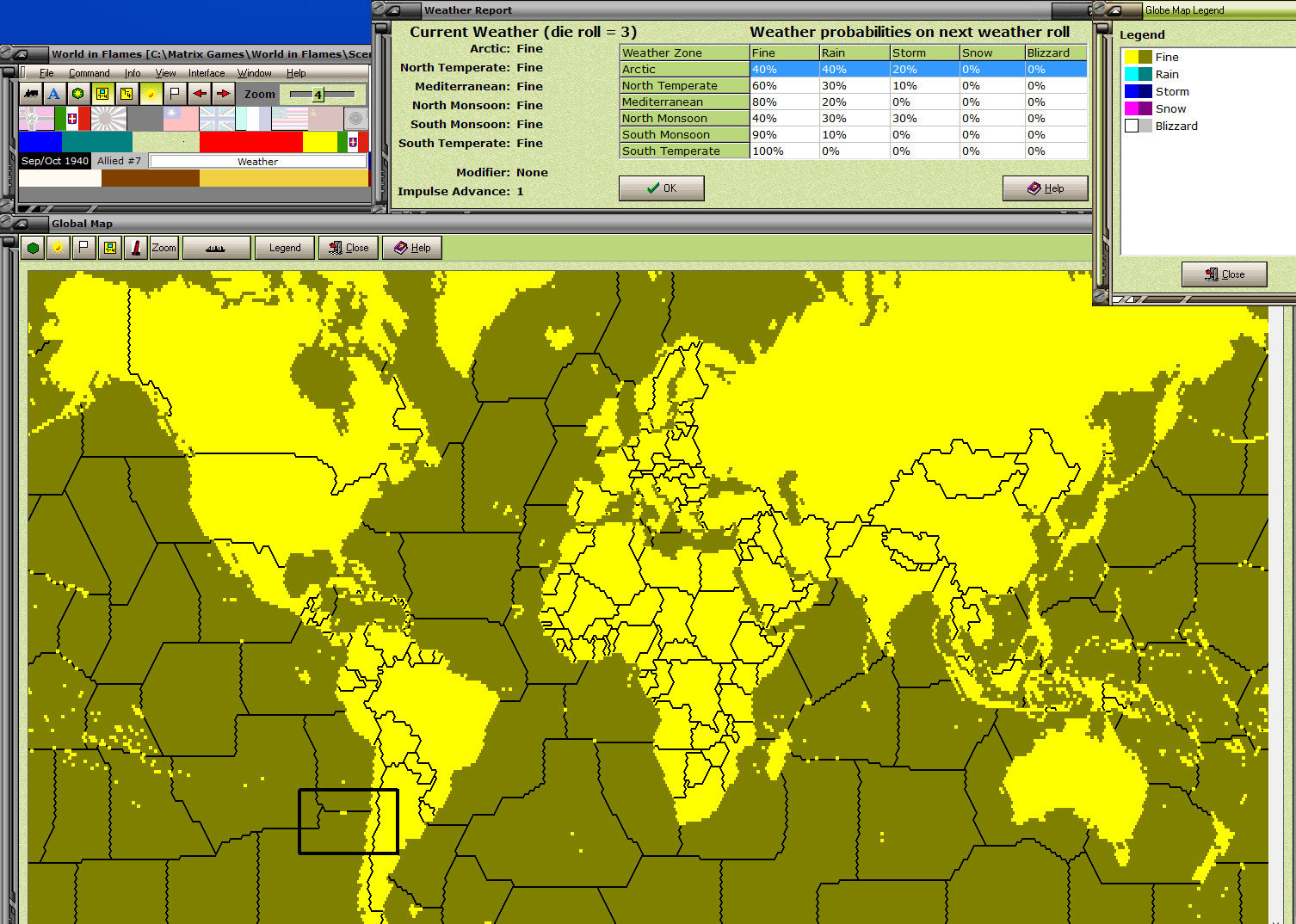Toggle the flag display icon on Global Map toolbar
The height and width of the screenshot is (924, 1296).
(x=82, y=248)
